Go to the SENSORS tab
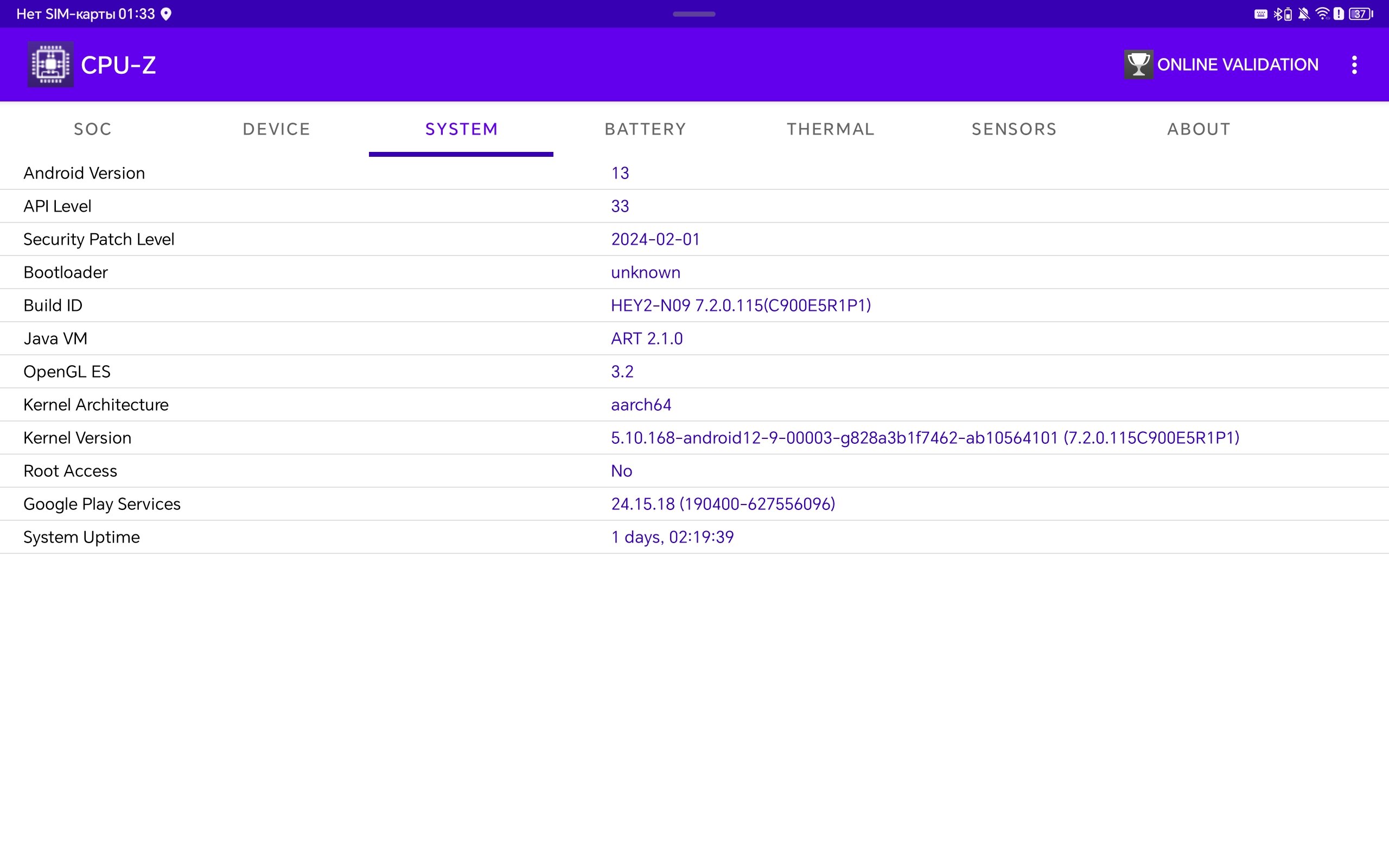The height and width of the screenshot is (868, 1389). coord(1014,129)
